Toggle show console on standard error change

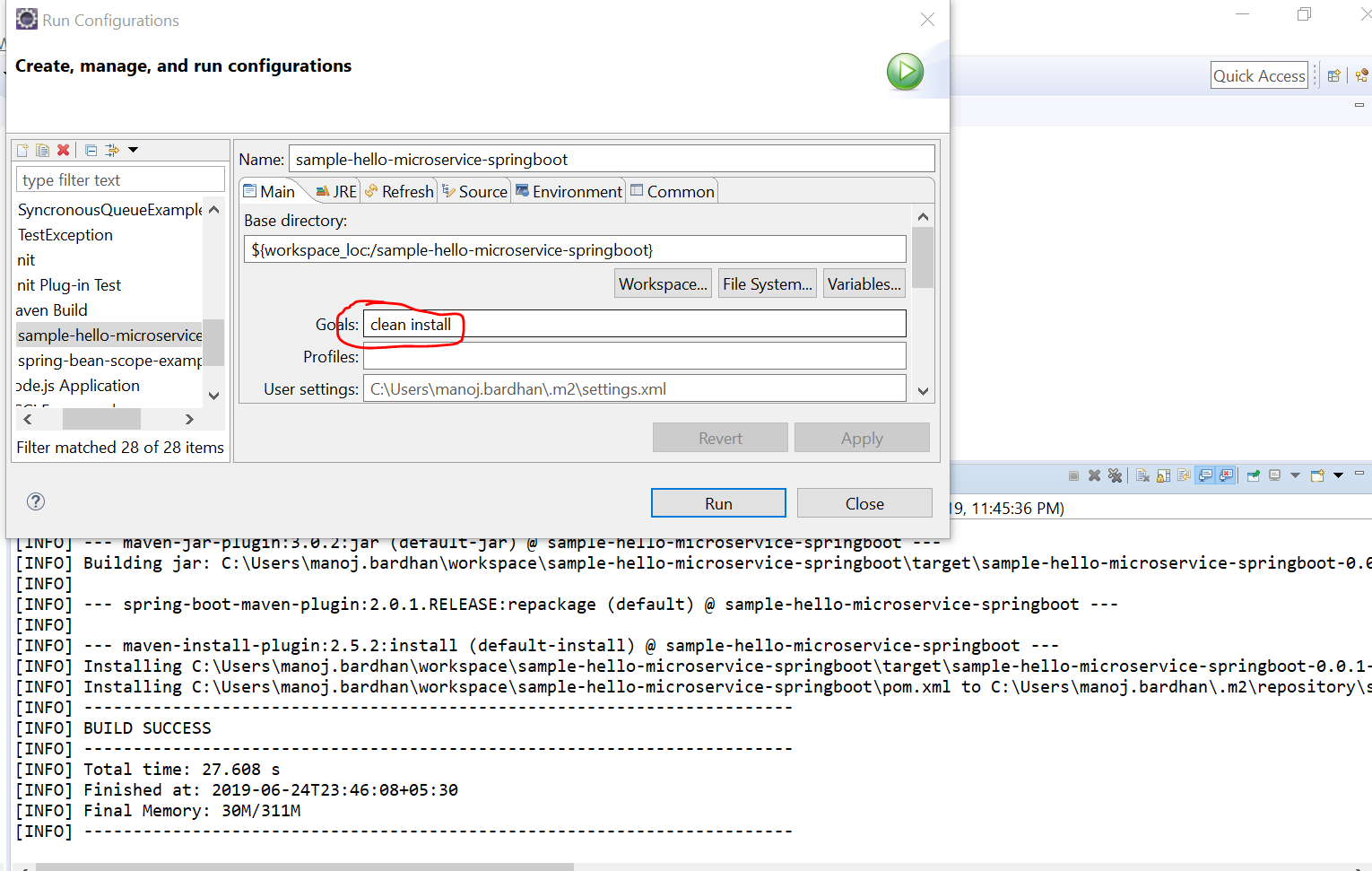pyautogui.click(x=1224, y=475)
